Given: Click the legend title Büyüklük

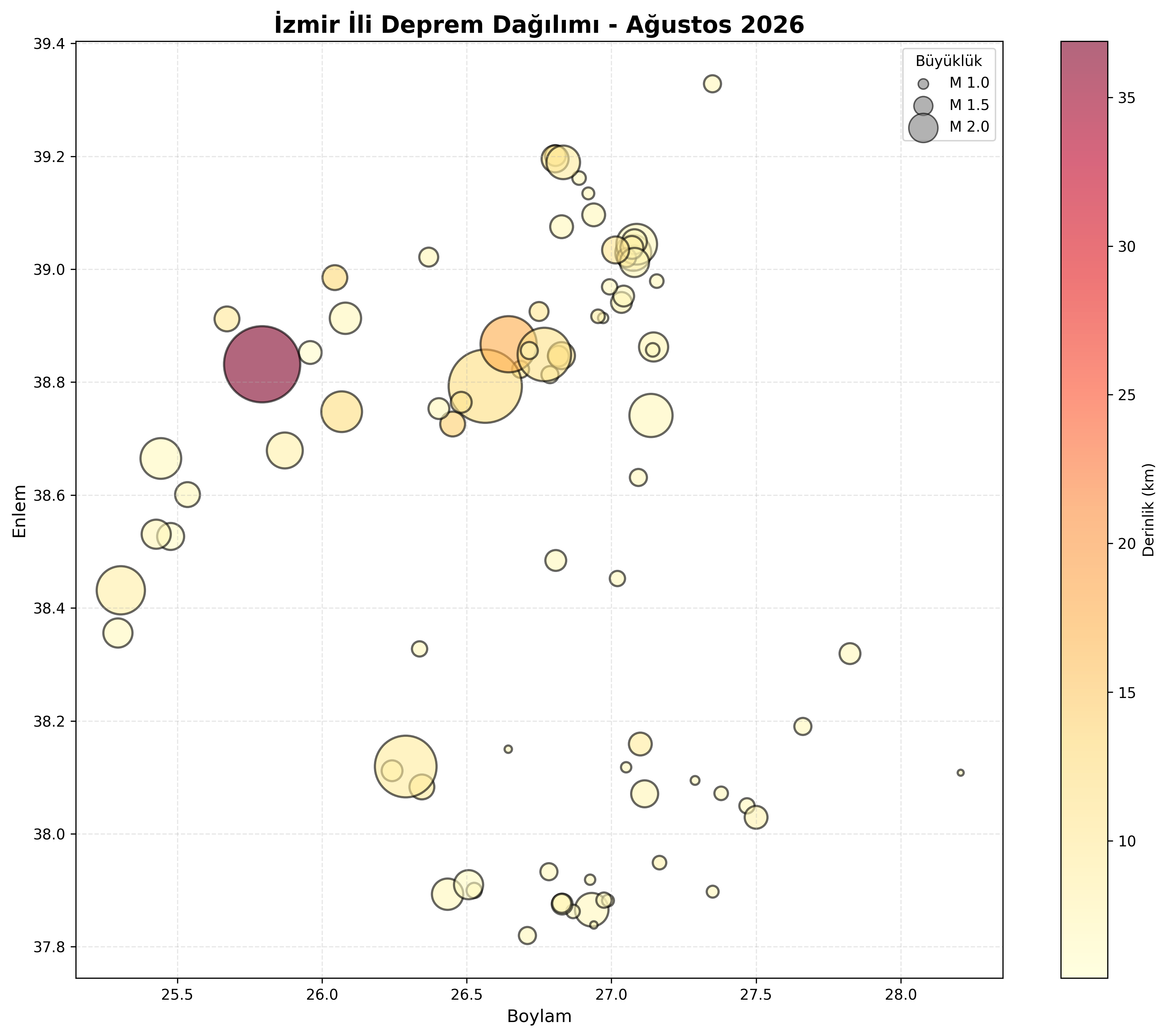Looking at the screenshot, I should [x=949, y=62].
